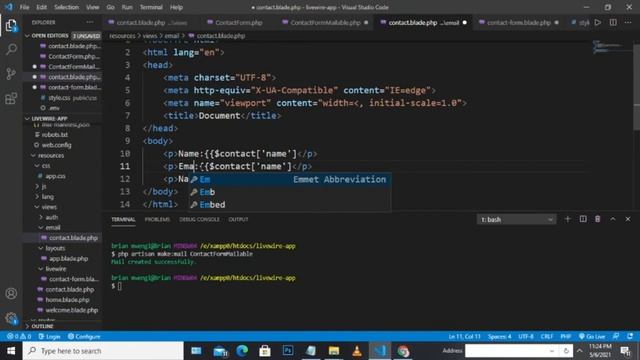
Task: Switch to the Problems panel tab
Action: (157, 219)
